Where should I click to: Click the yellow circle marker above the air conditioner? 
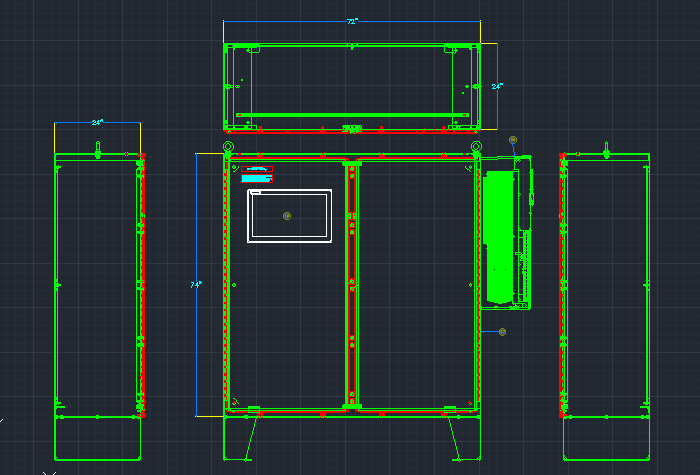pyautogui.click(x=513, y=140)
